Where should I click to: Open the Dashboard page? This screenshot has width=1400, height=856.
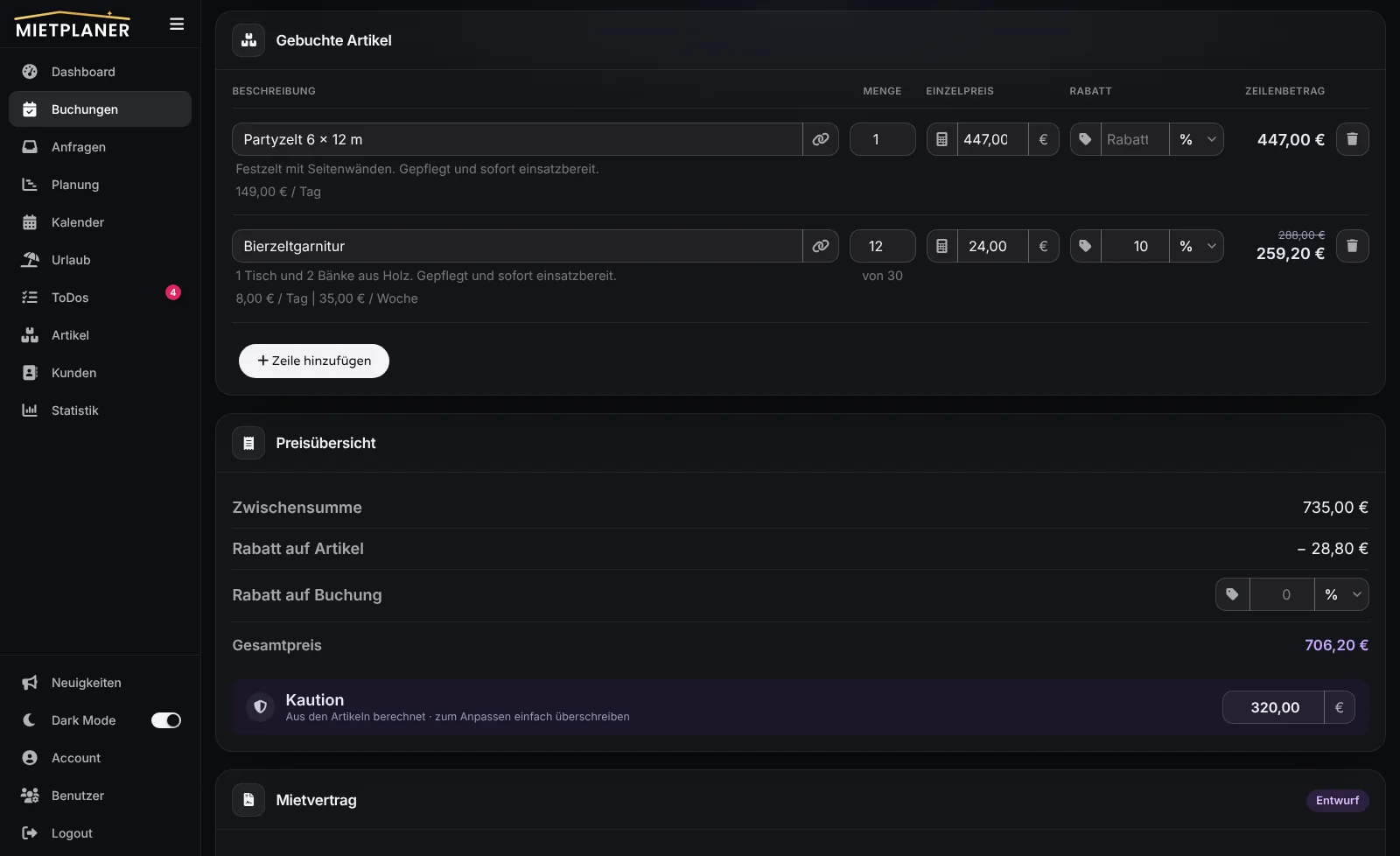(x=100, y=72)
